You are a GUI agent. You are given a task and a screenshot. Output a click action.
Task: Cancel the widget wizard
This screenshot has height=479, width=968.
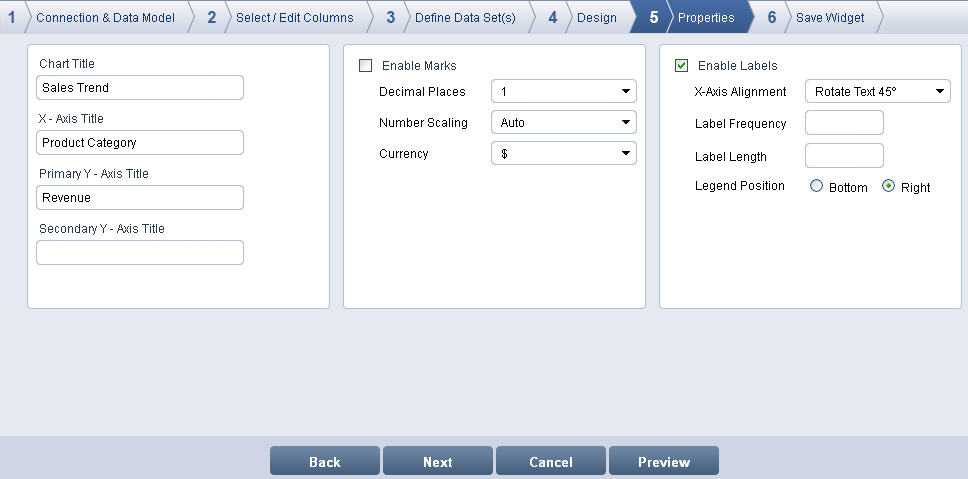[x=551, y=461]
